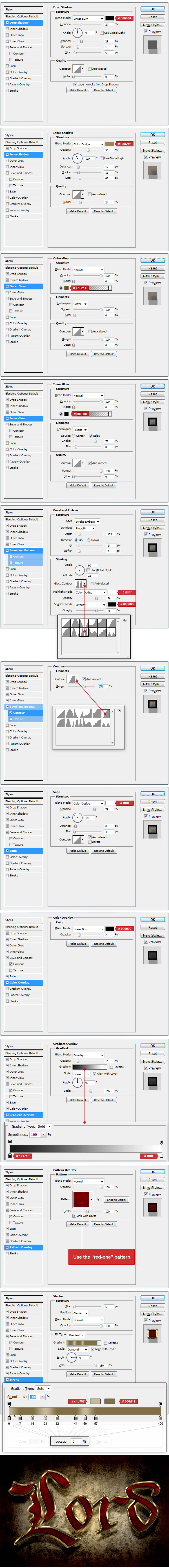Open the Contour thumbnail in Drop Shadow dialog
This screenshot has width=169, height=1568.
[x=78, y=69]
